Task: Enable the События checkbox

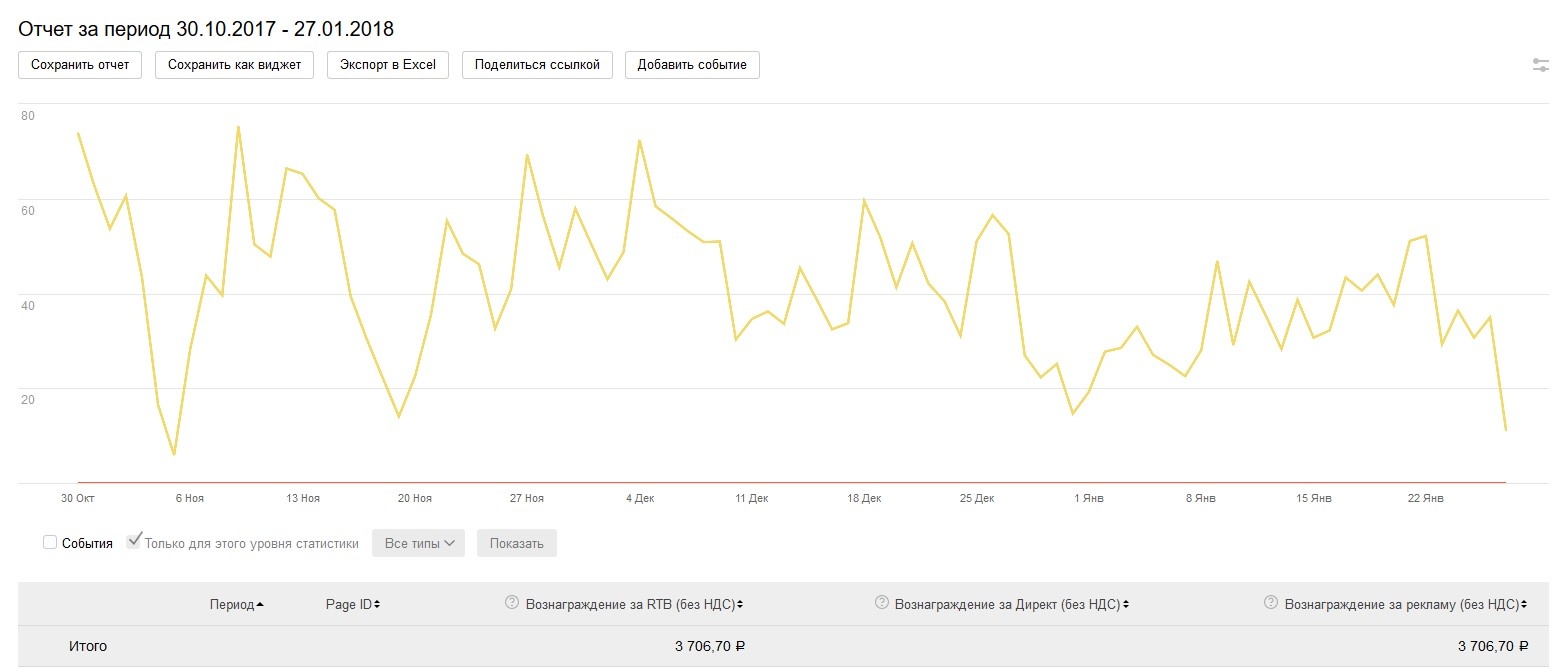Action: [x=50, y=543]
